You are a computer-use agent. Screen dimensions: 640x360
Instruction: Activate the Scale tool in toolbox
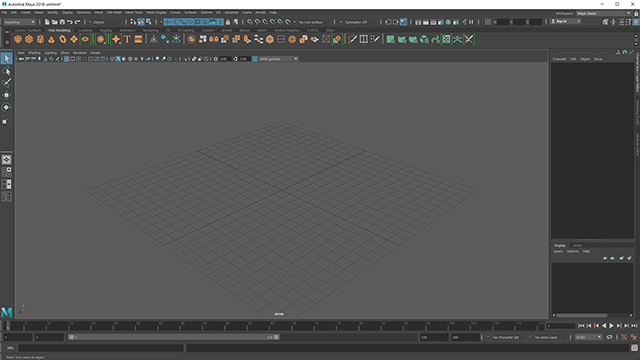coord(6,120)
